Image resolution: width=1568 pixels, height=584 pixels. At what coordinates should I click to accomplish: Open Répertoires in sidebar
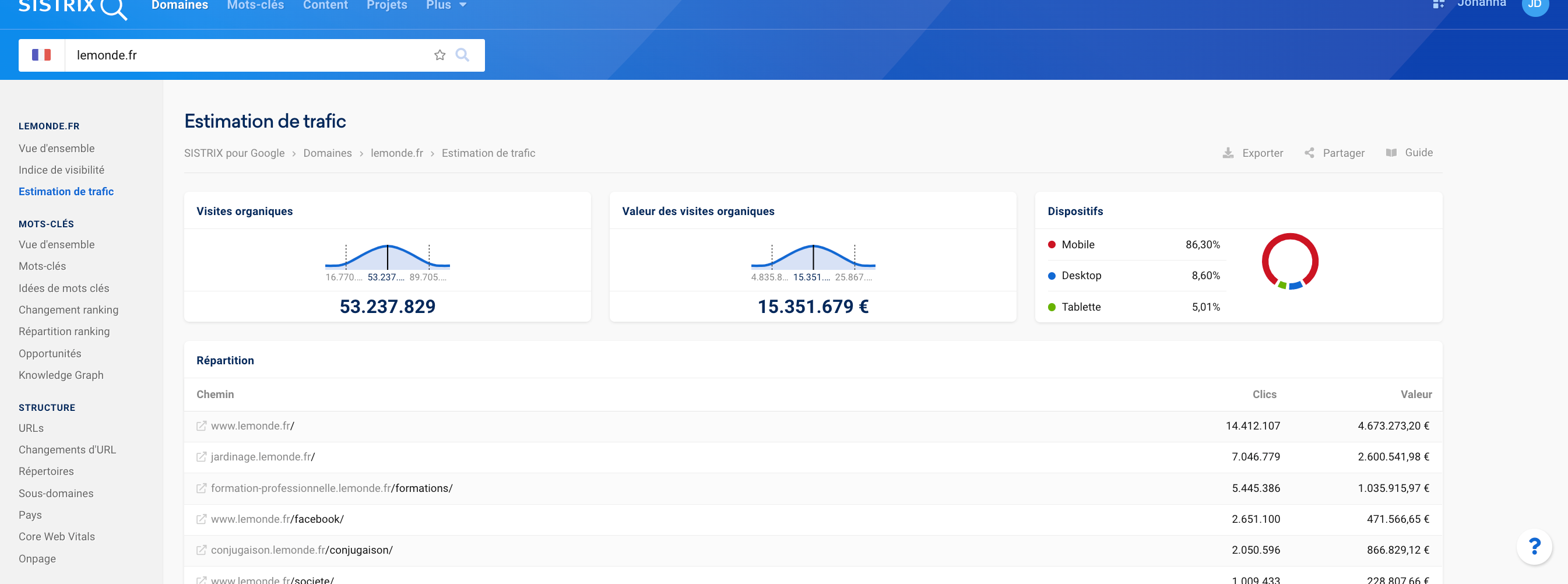[x=46, y=472]
